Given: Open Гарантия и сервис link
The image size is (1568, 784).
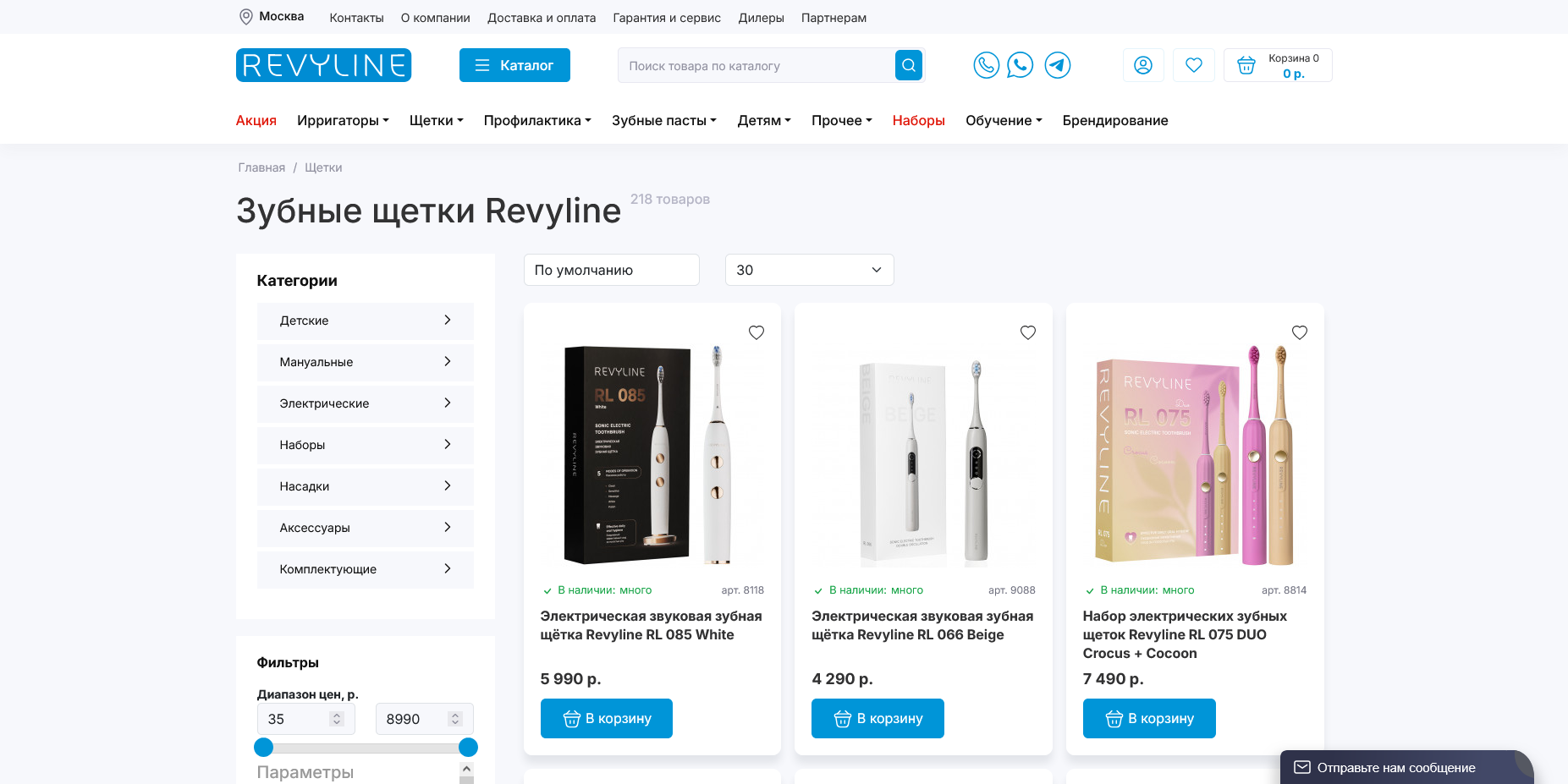Looking at the screenshot, I should point(667,18).
